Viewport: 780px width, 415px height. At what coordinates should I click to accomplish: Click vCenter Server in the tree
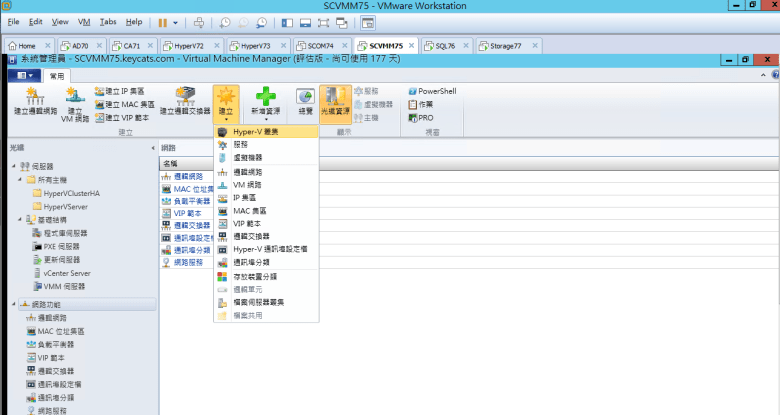coord(67,272)
